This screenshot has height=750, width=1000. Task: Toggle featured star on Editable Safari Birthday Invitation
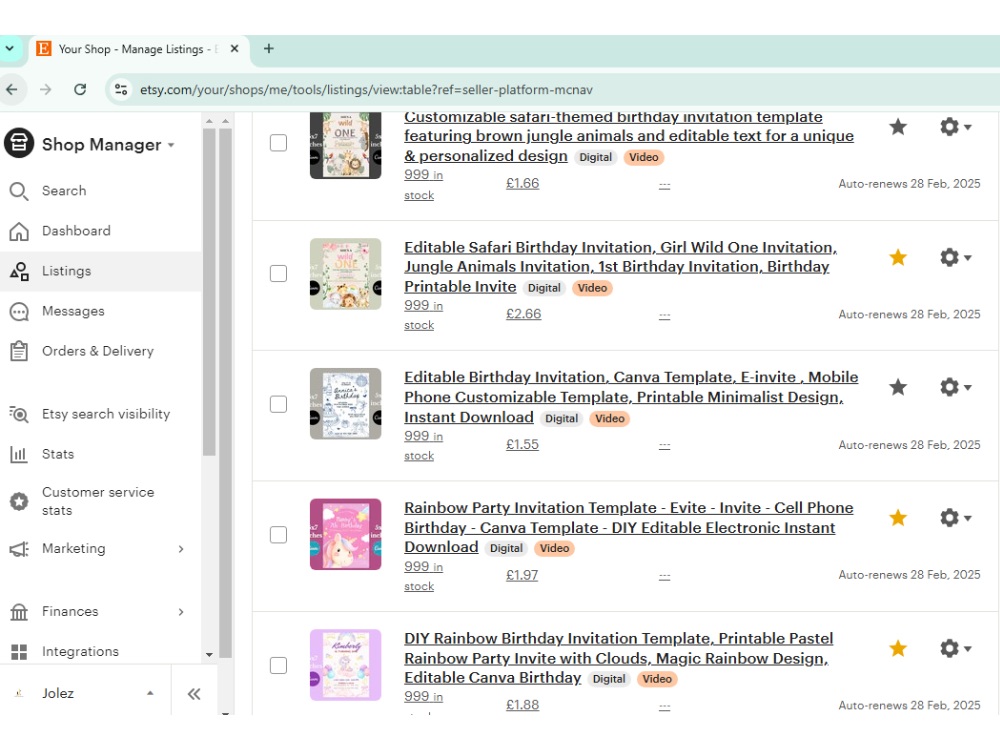pyautogui.click(x=898, y=258)
